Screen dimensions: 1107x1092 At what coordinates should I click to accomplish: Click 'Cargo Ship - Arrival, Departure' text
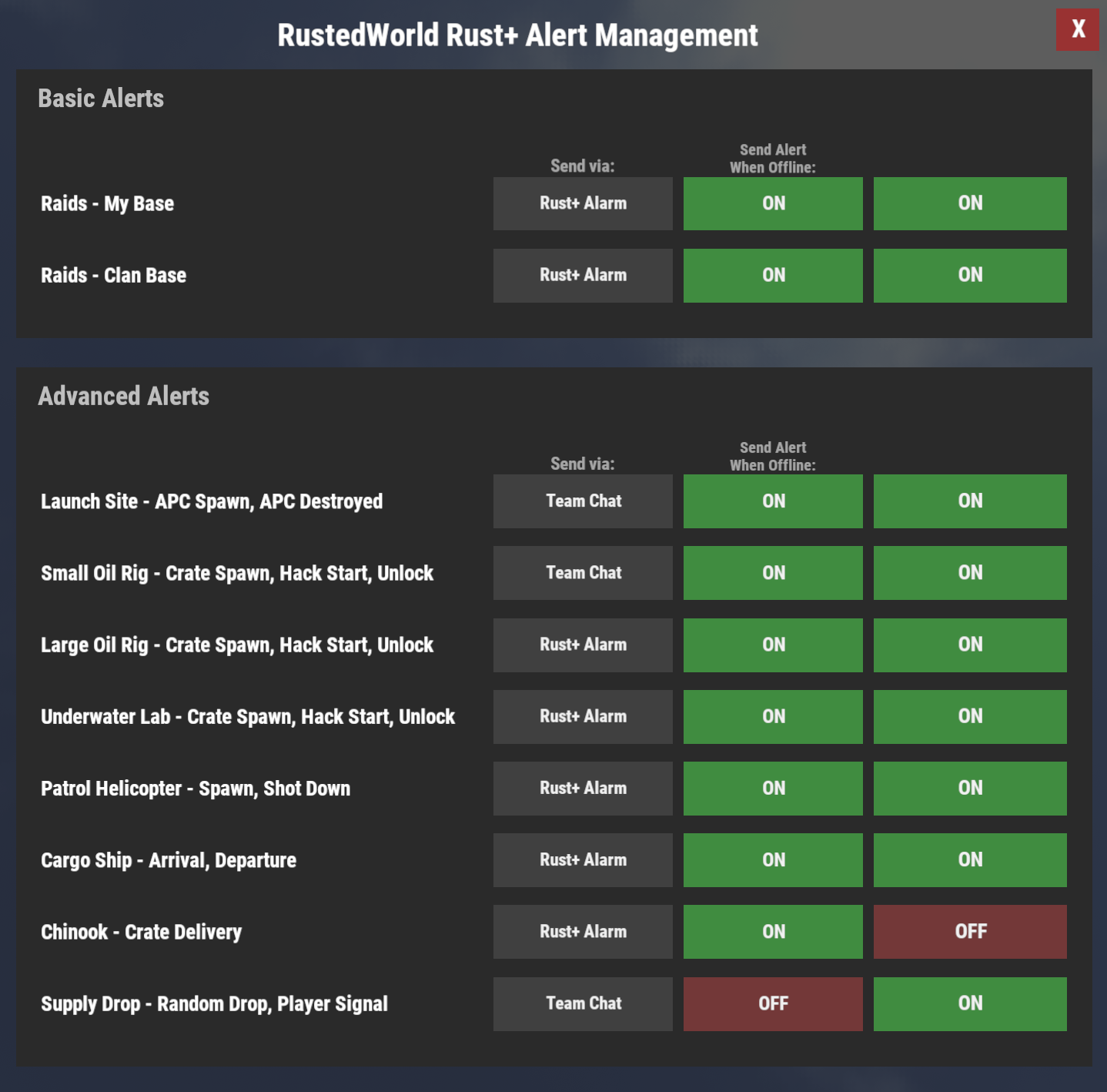[169, 860]
